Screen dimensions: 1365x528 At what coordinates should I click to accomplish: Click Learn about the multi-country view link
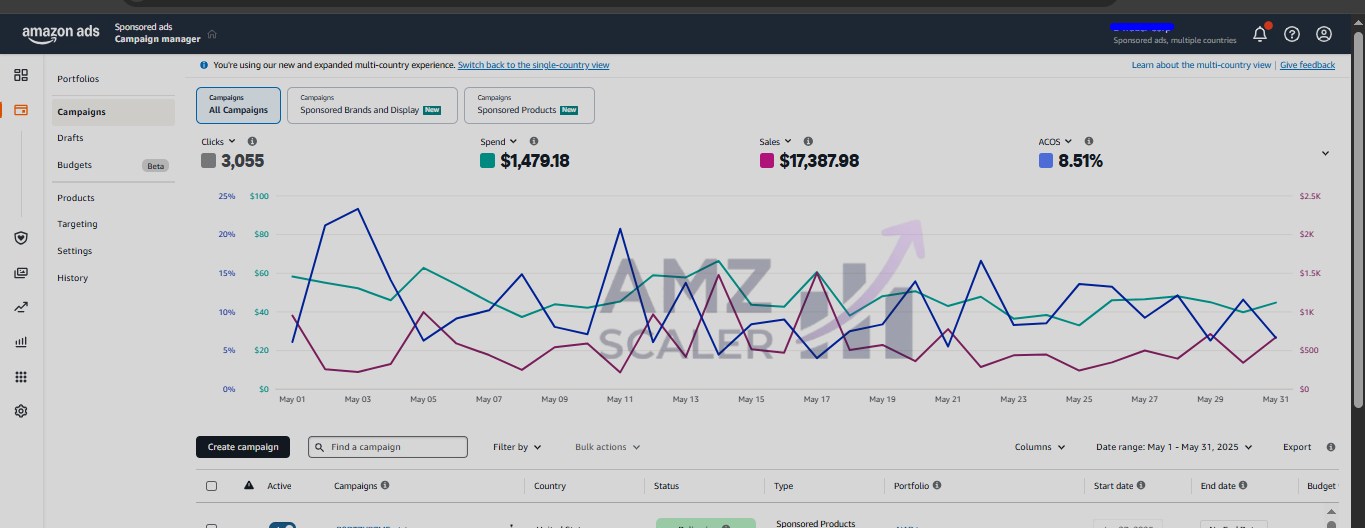tap(1201, 65)
